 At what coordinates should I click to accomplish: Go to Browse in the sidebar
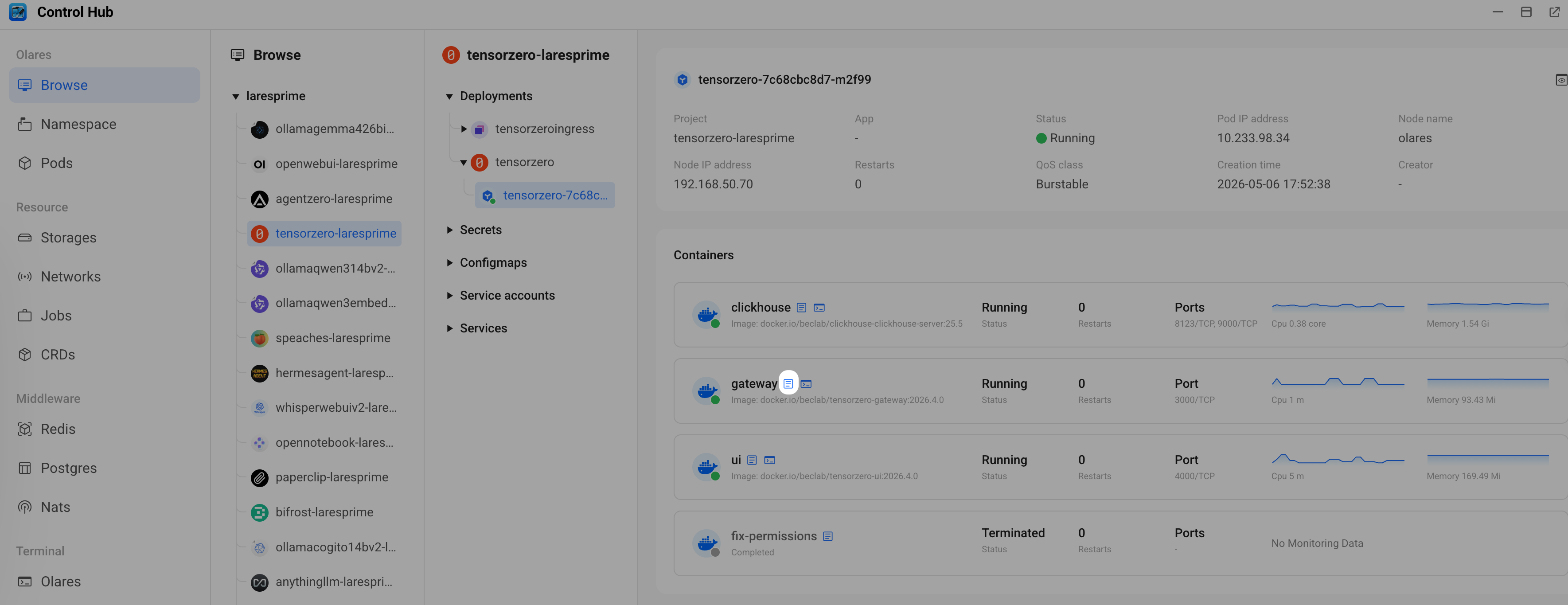[x=104, y=85]
